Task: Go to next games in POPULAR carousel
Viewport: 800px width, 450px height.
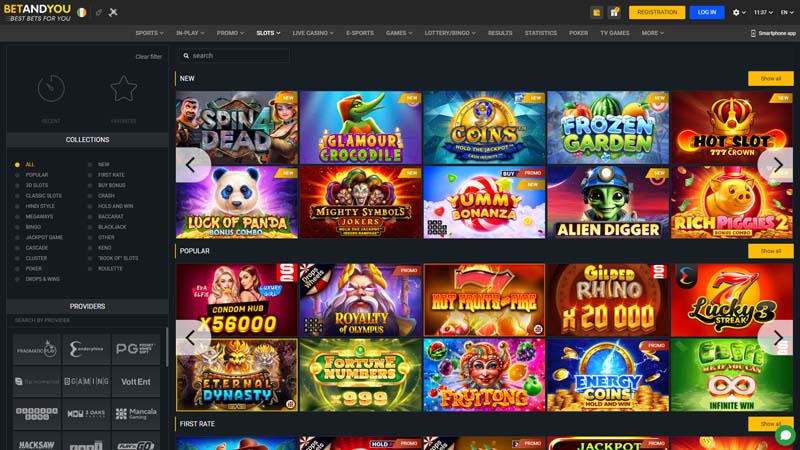Action: (x=777, y=337)
